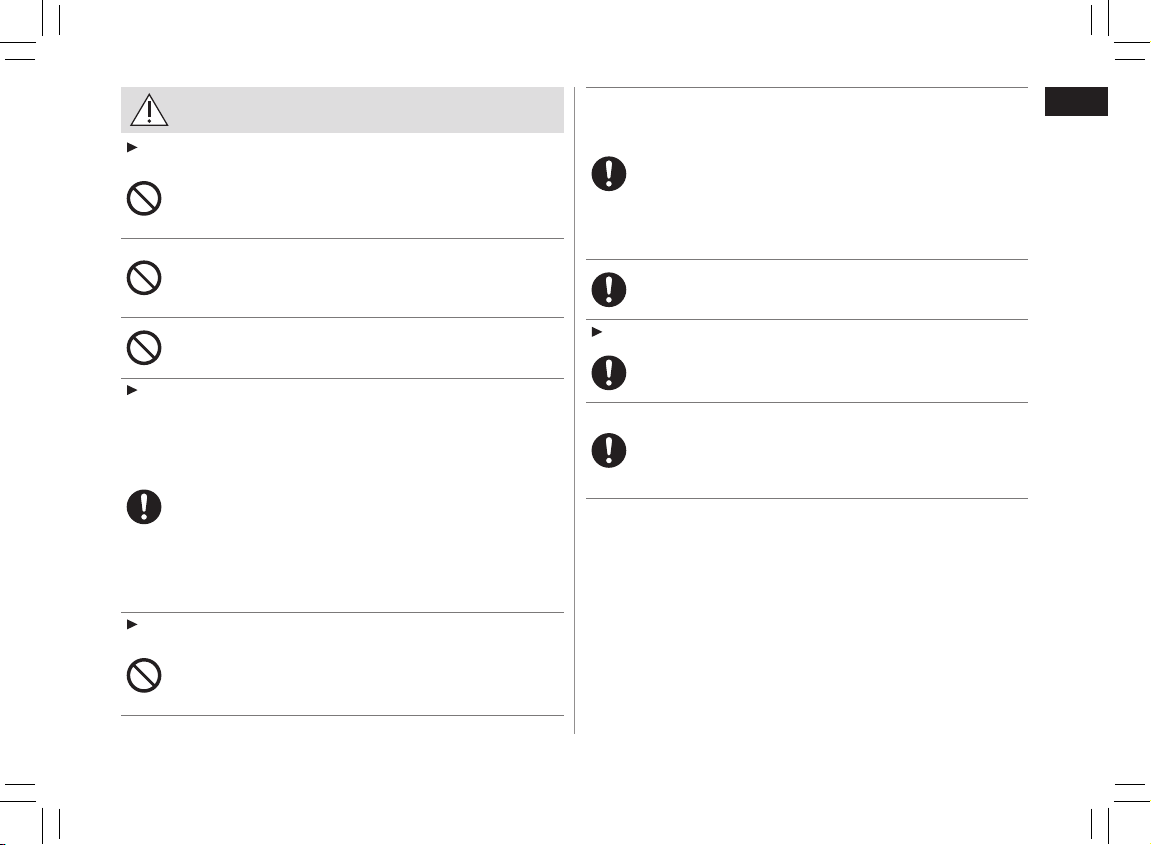The width and height of the screenshot is (1151, 845).
Task: Click the horizontal rule atop the right column
Action: [x=806, y=88]
